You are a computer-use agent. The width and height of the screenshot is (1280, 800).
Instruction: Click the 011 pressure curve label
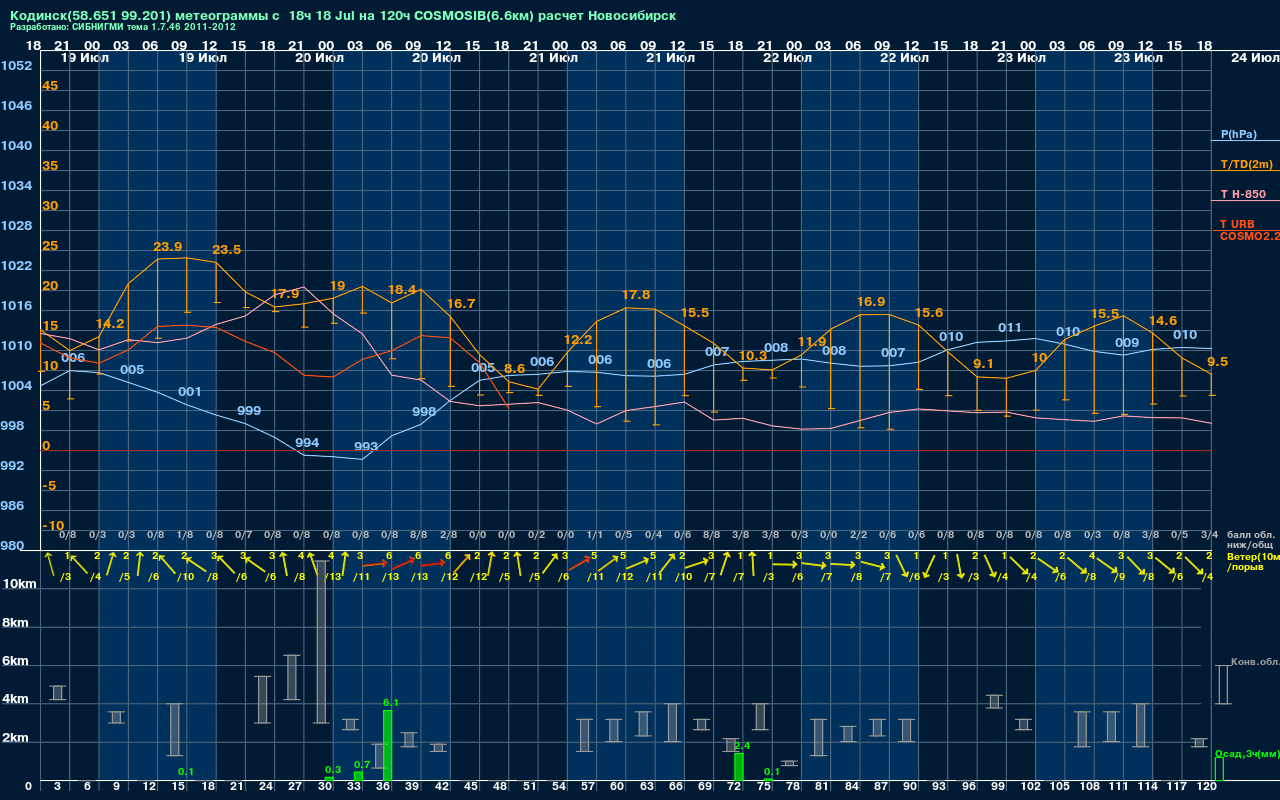pos(1010,328)
